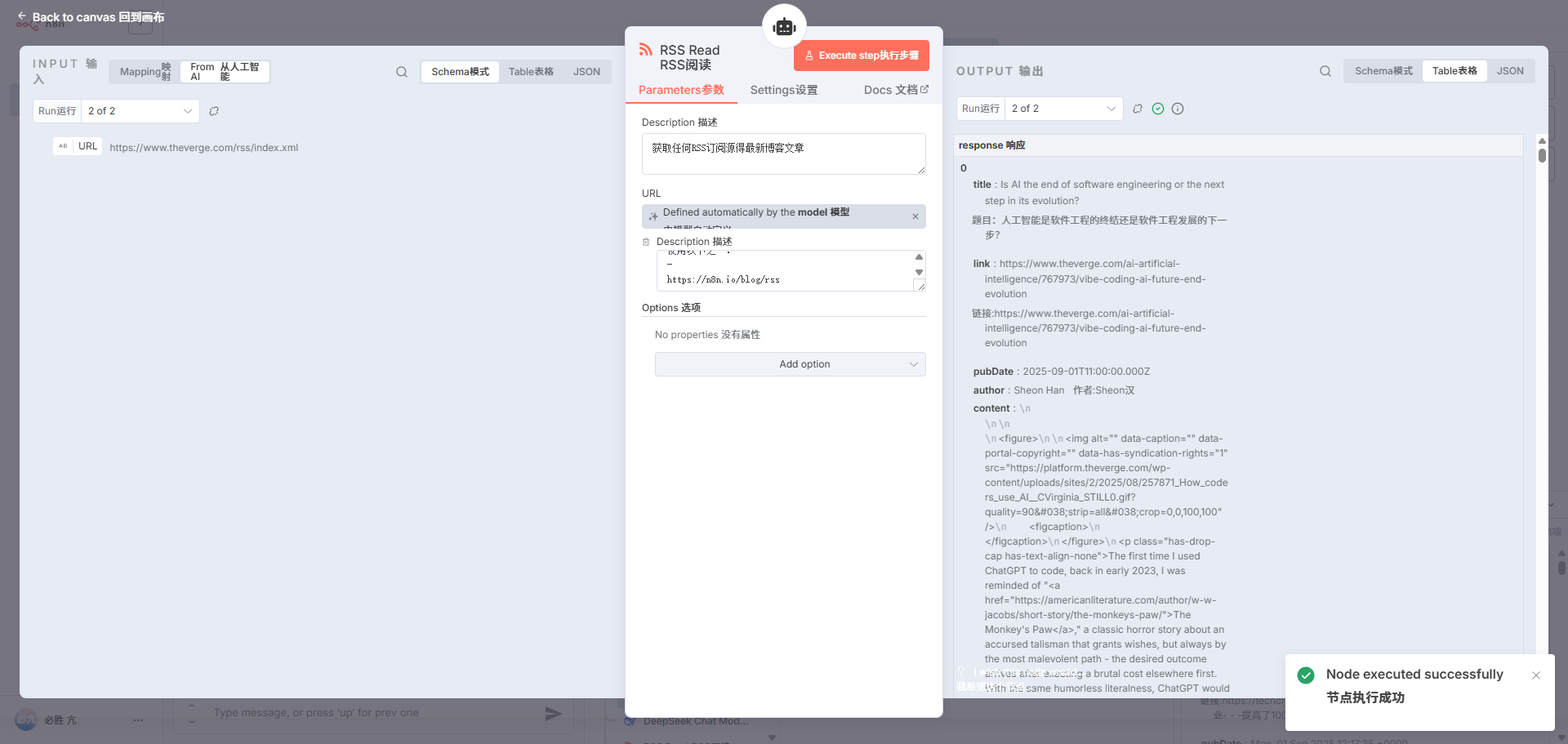The image size is (1568, 744).
Task: Click the Options section label
Action: coord(671,308)
